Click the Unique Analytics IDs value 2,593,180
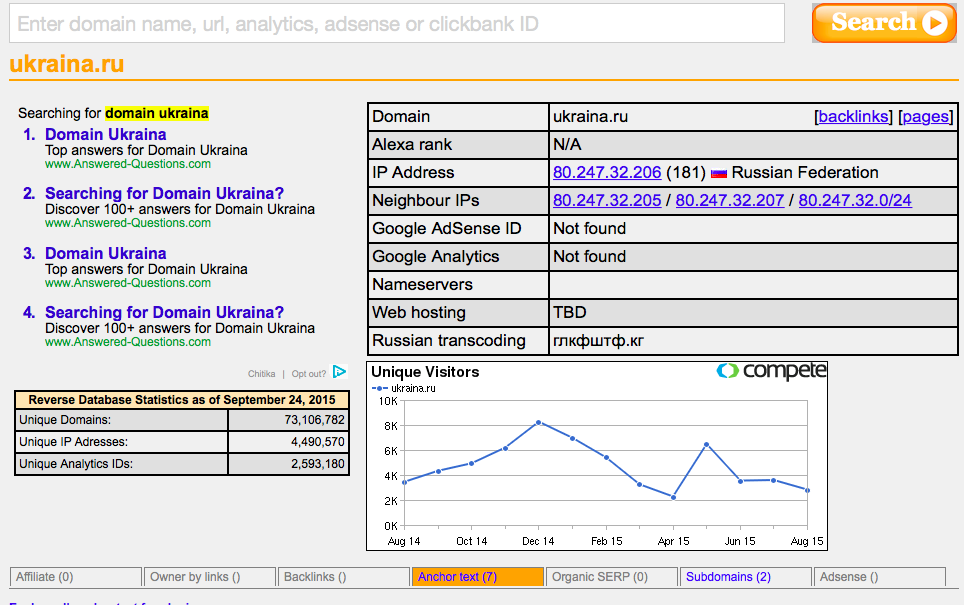The image size is (964, 605). (317, 464)
